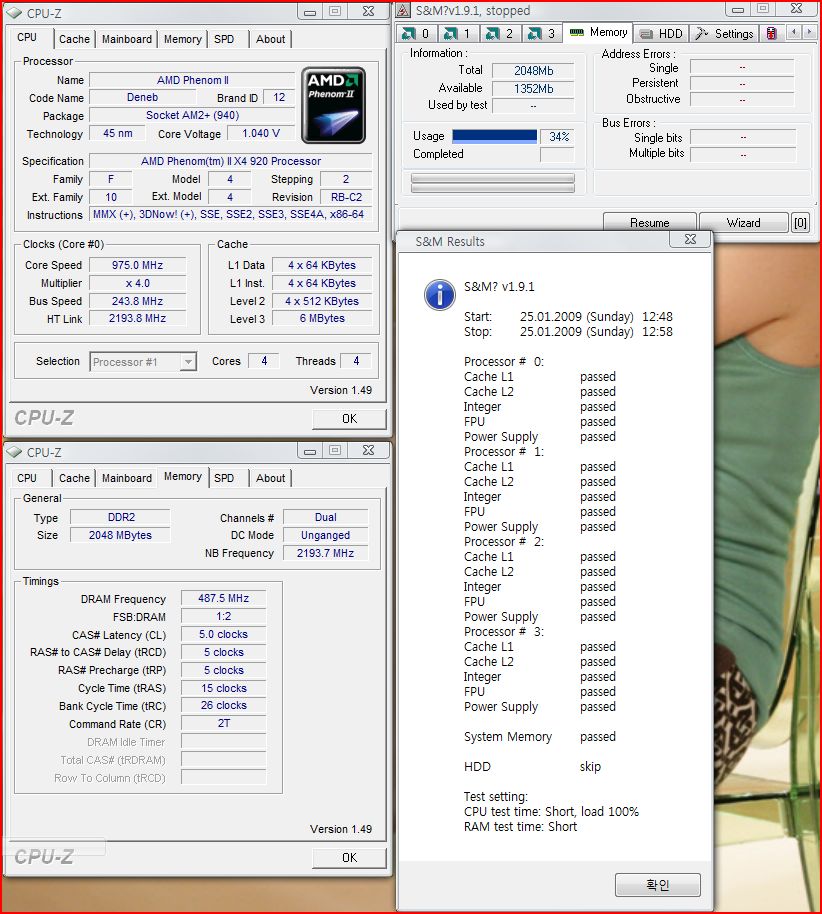This screenshot has height=914, width=822.
Task: Open Mainboard tab in bottom CPU-Z window
Action: tap(127, 478)
